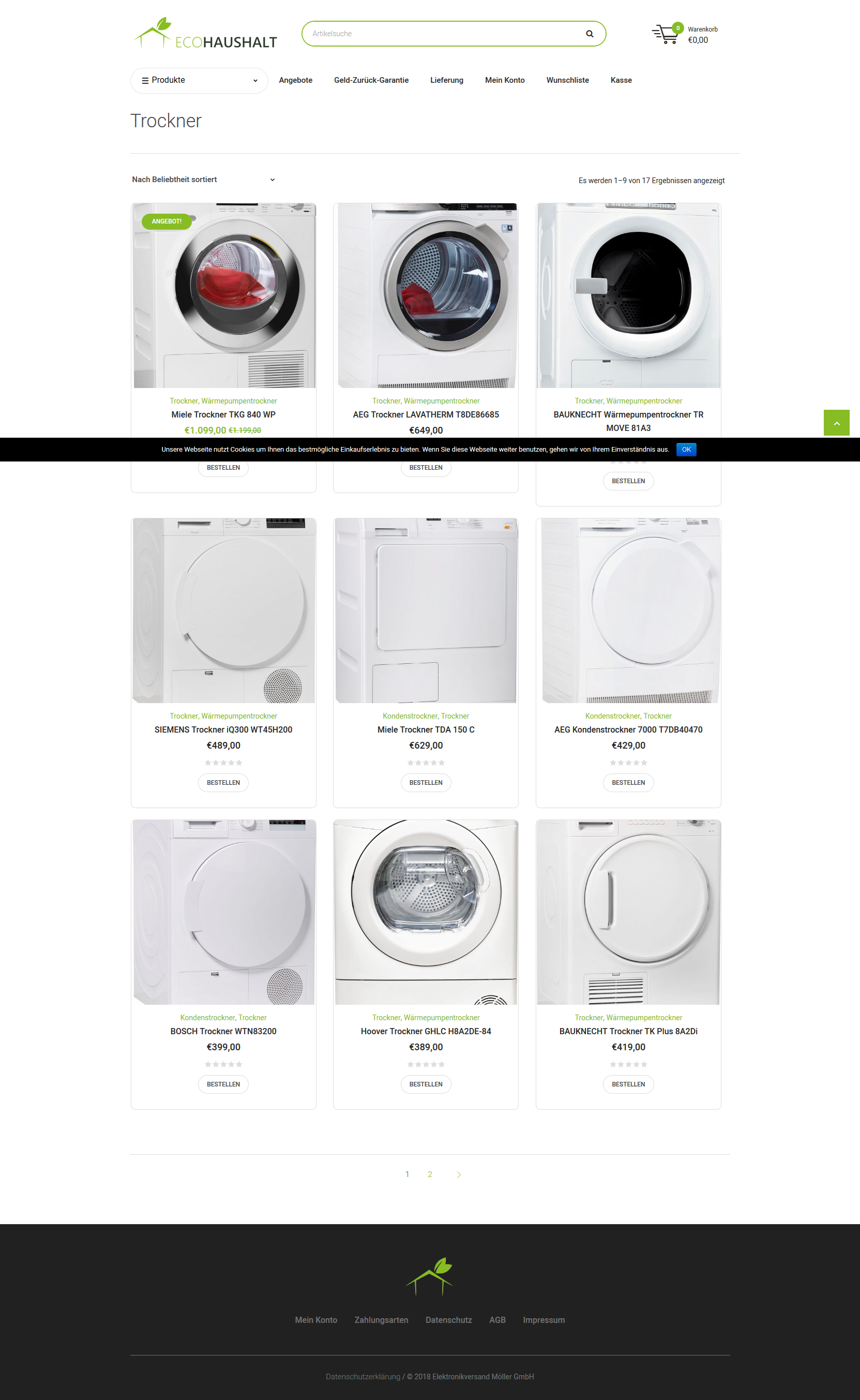This screenshot has height=1400, width=860.
Task: Click the ANGEBOT! sale badge
Action: coord(167,221)
